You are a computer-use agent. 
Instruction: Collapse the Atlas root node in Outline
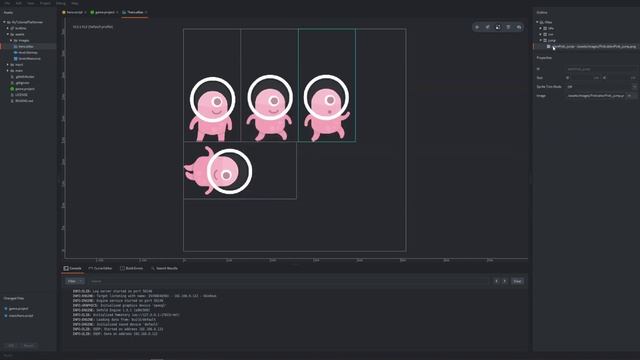(537, 22)
